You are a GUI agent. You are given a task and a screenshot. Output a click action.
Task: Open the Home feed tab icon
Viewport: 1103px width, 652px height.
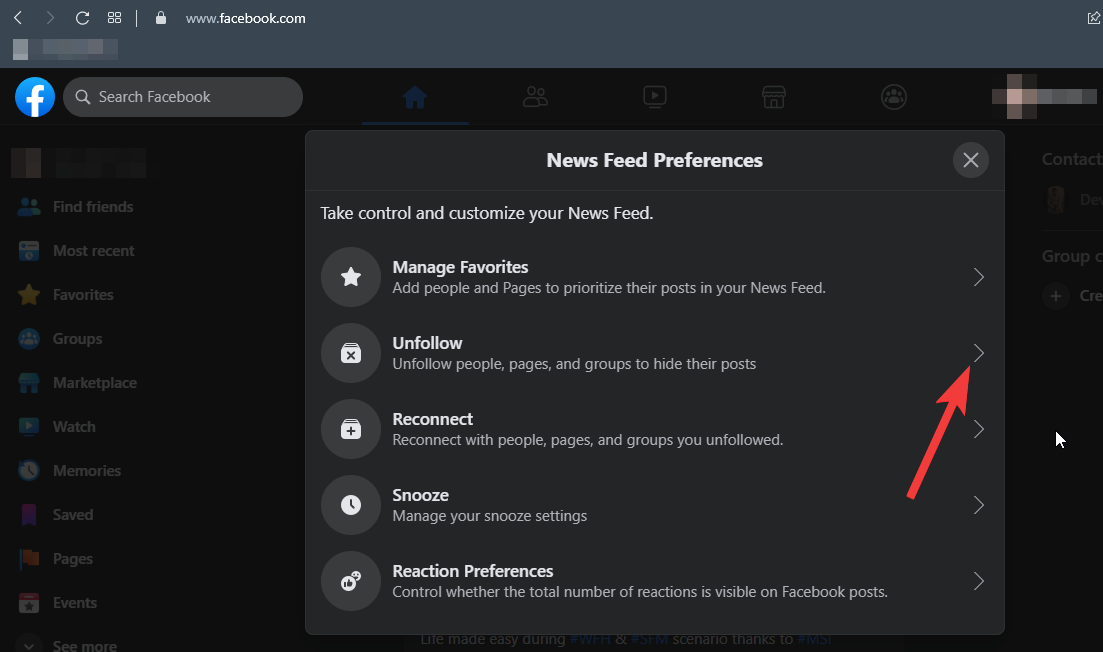pos(414,97)
